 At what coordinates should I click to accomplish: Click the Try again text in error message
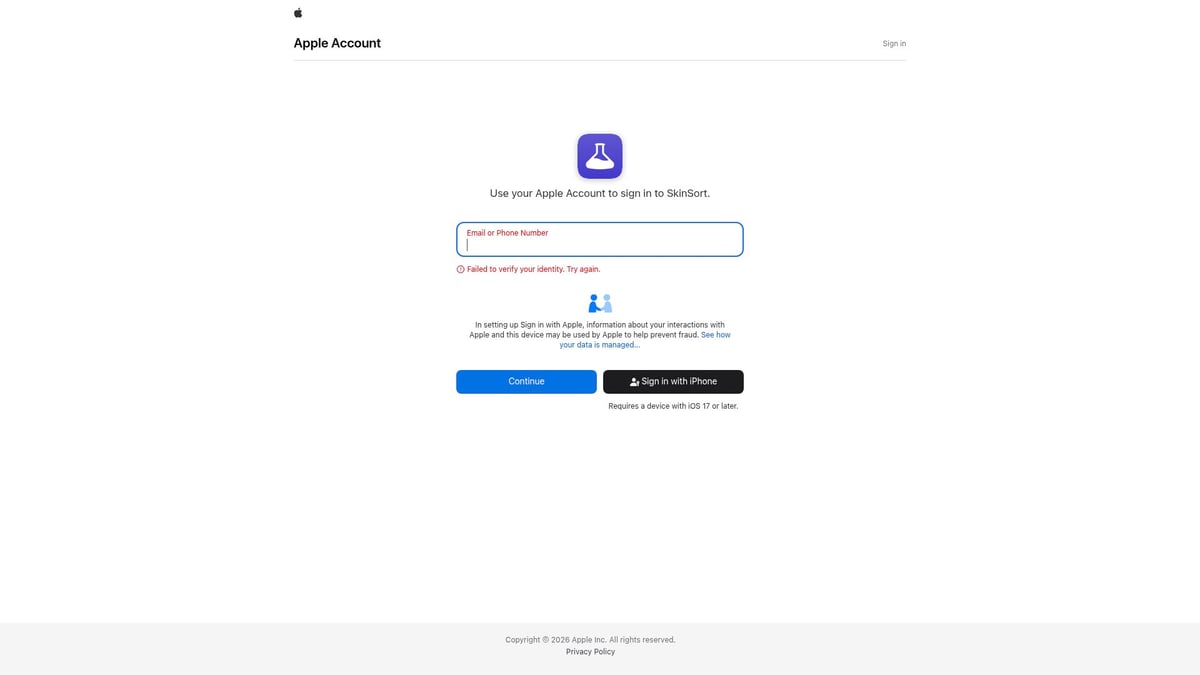click(x=584, y=270)
